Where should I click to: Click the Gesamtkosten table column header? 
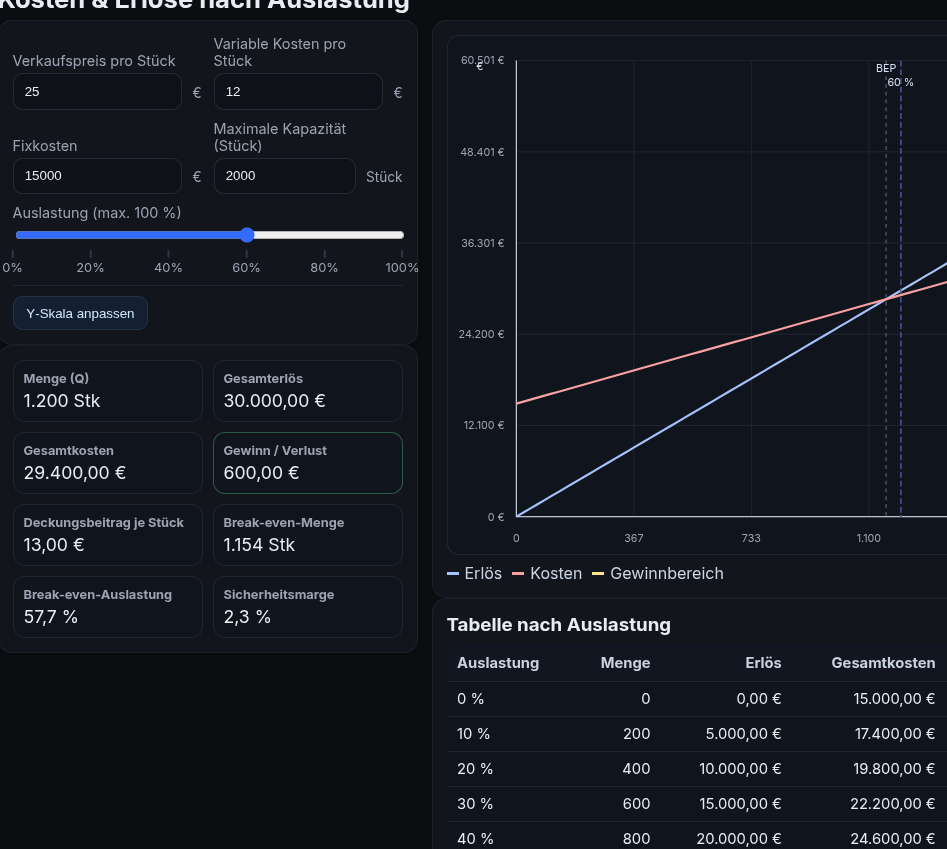click(883, 663)
